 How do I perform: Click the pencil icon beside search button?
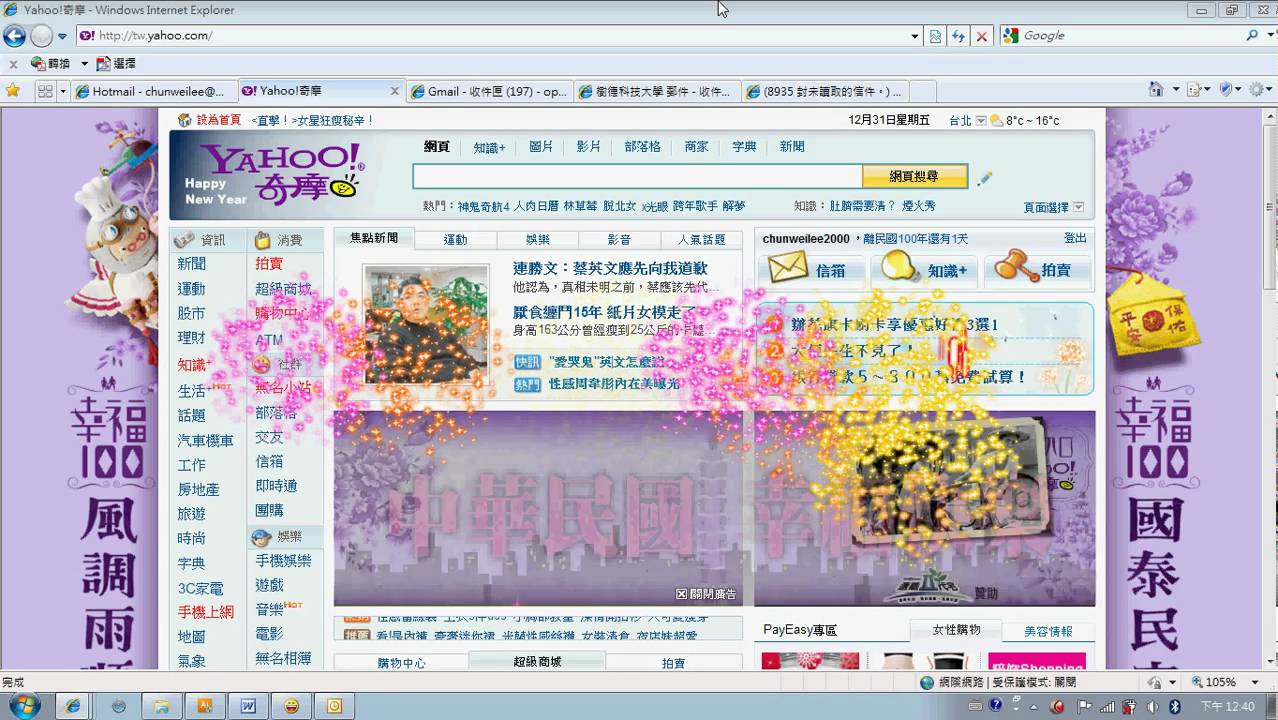coord(985,178)
